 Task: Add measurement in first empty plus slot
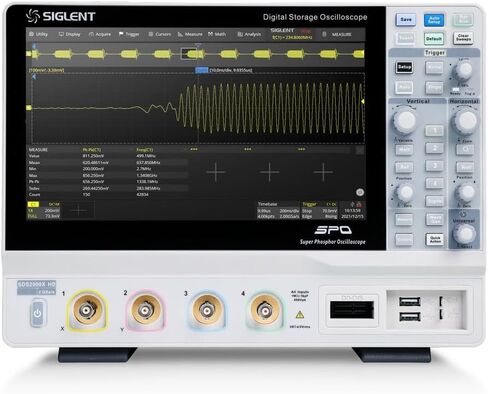216,172
